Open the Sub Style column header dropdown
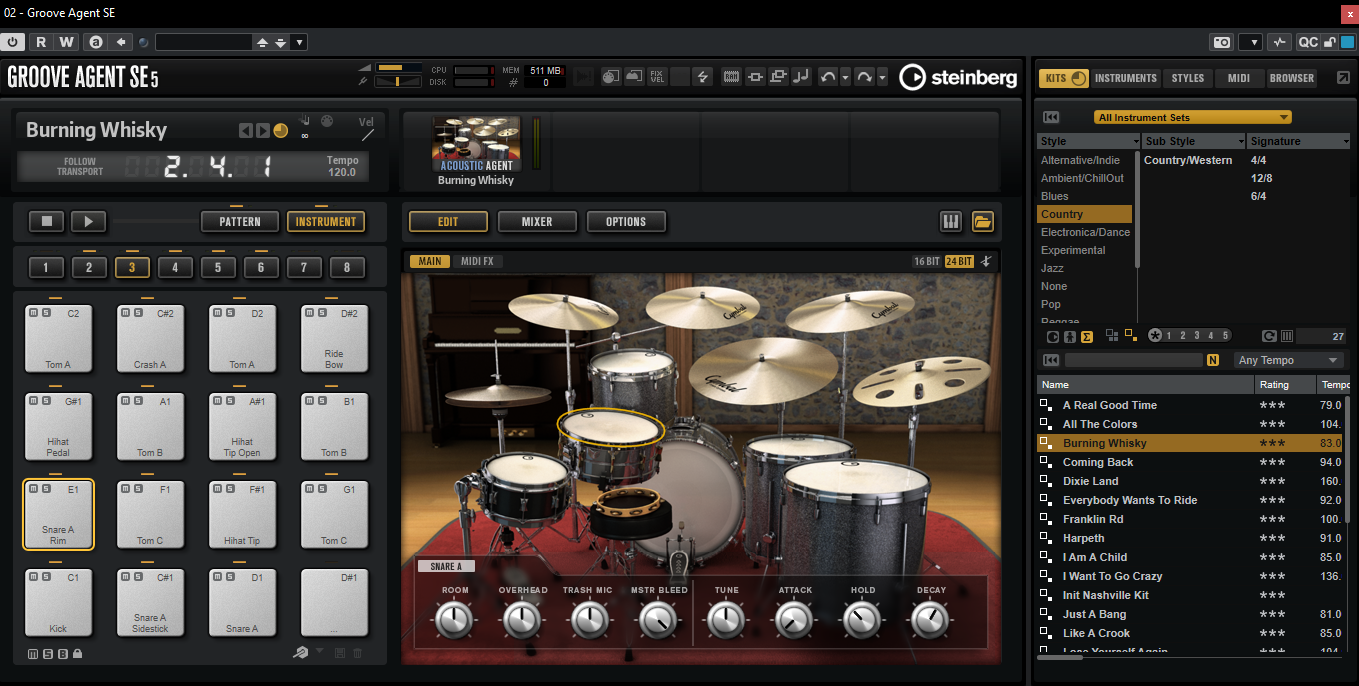Viewport: 1359px width, 686px height. (x=1240, y=141)
